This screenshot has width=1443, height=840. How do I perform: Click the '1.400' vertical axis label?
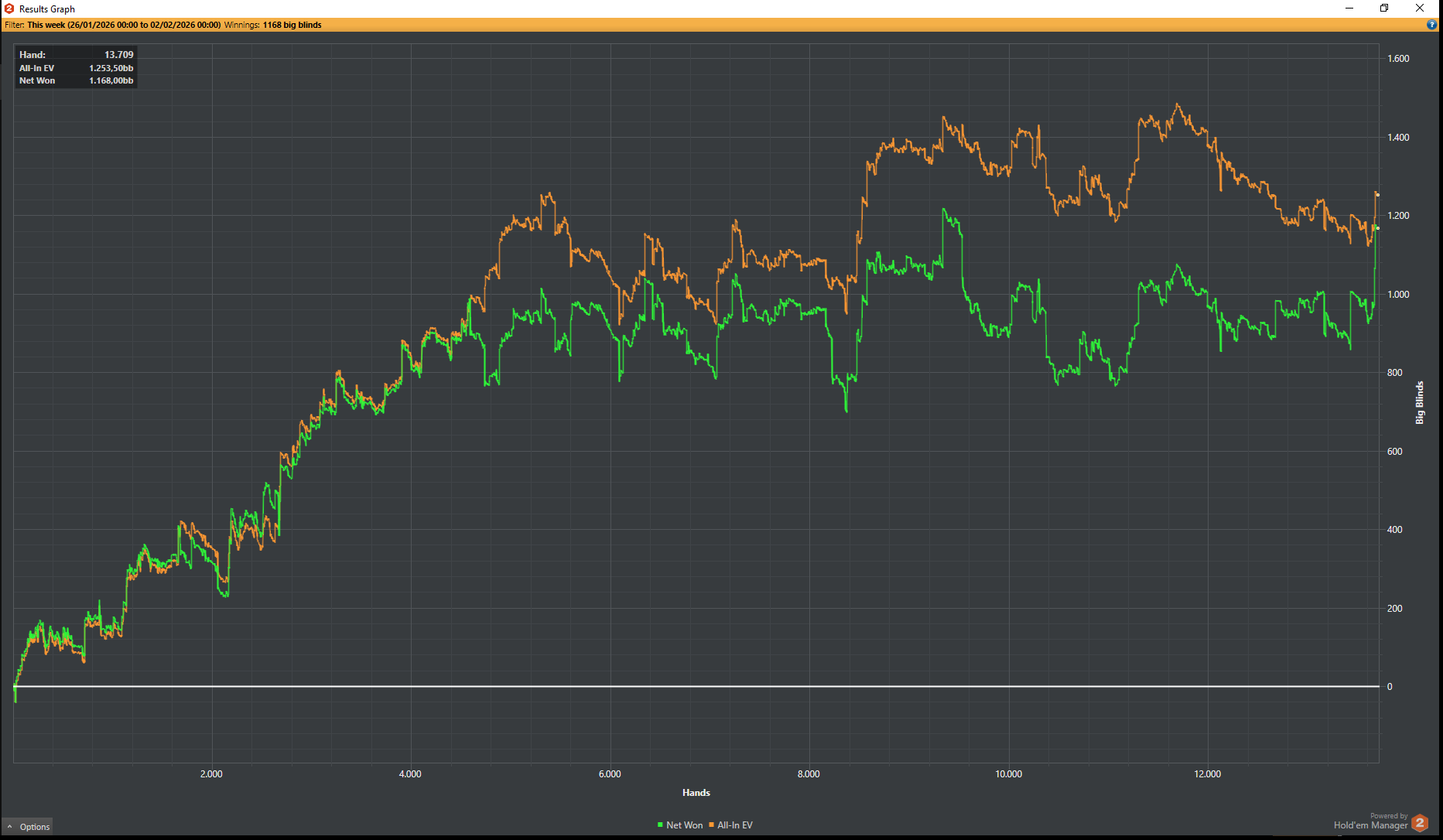[x=1398, y=138]
